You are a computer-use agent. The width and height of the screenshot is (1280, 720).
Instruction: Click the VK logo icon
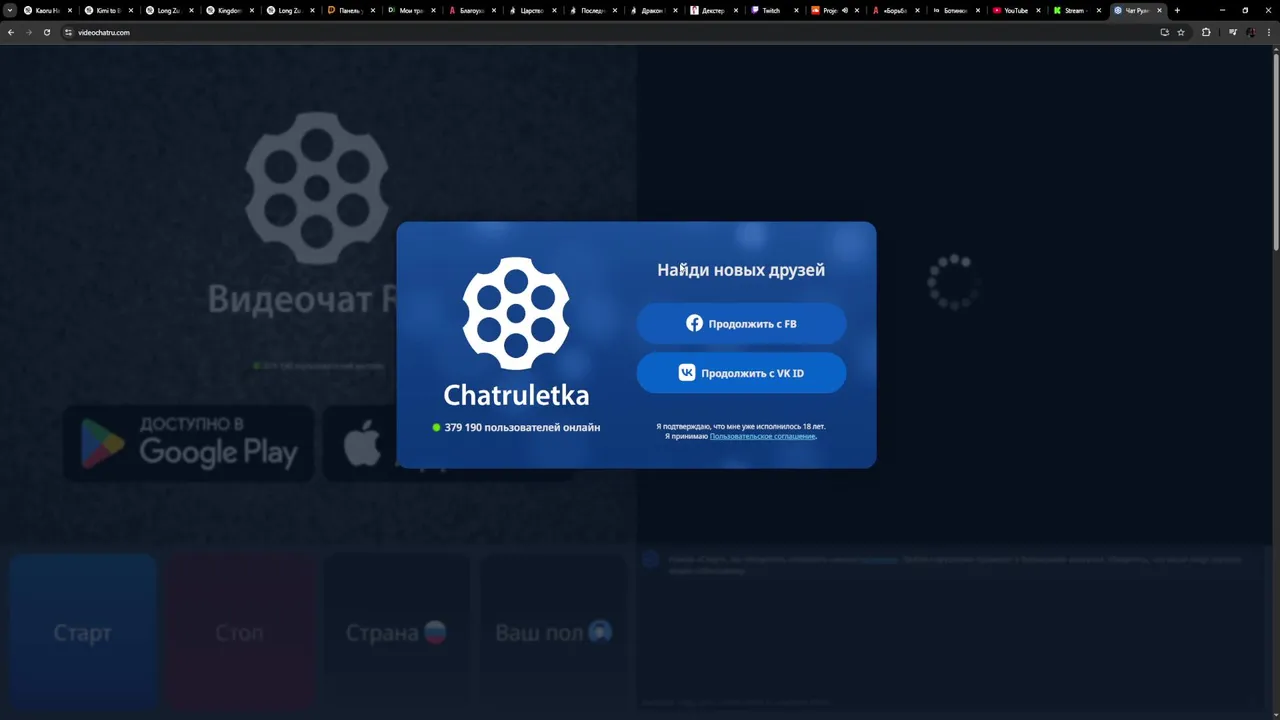(x=687, y=373)
